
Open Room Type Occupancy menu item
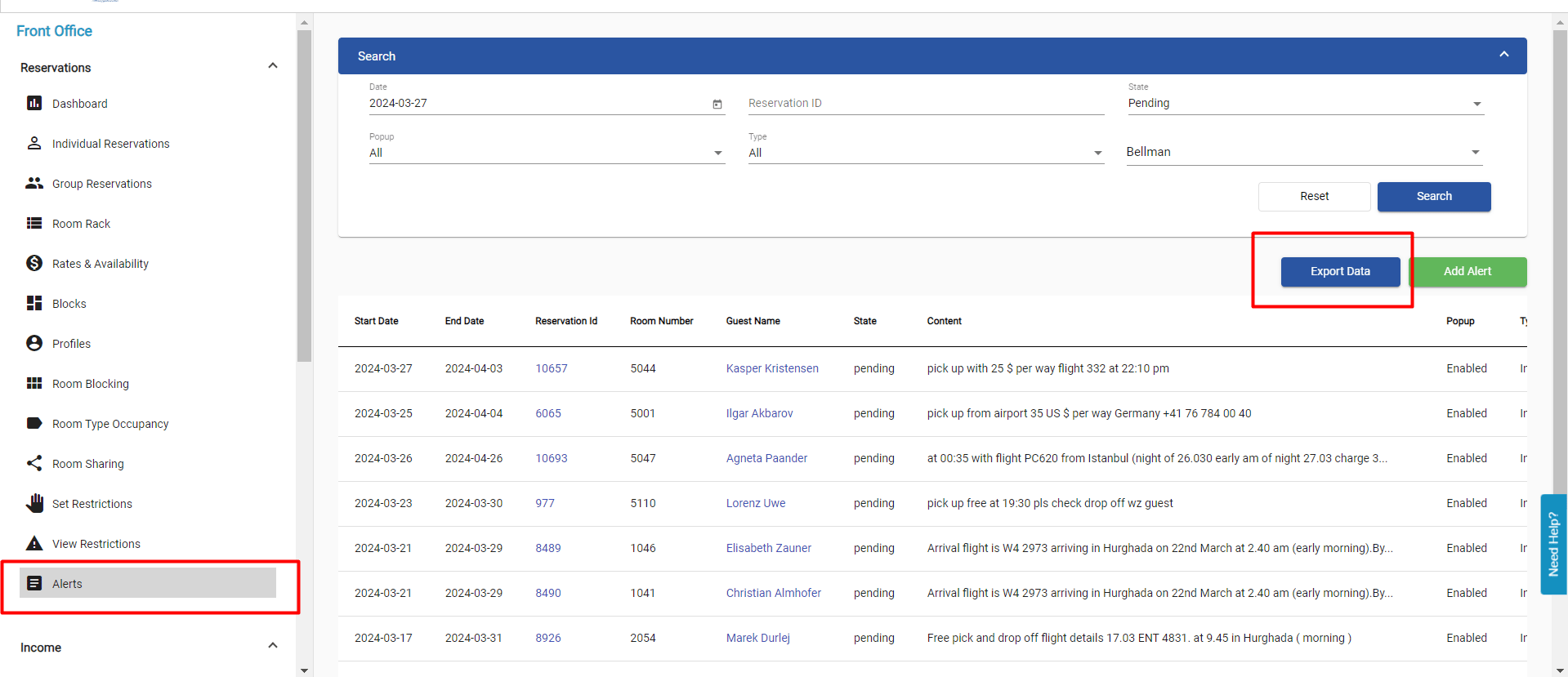tap(110, 424)
